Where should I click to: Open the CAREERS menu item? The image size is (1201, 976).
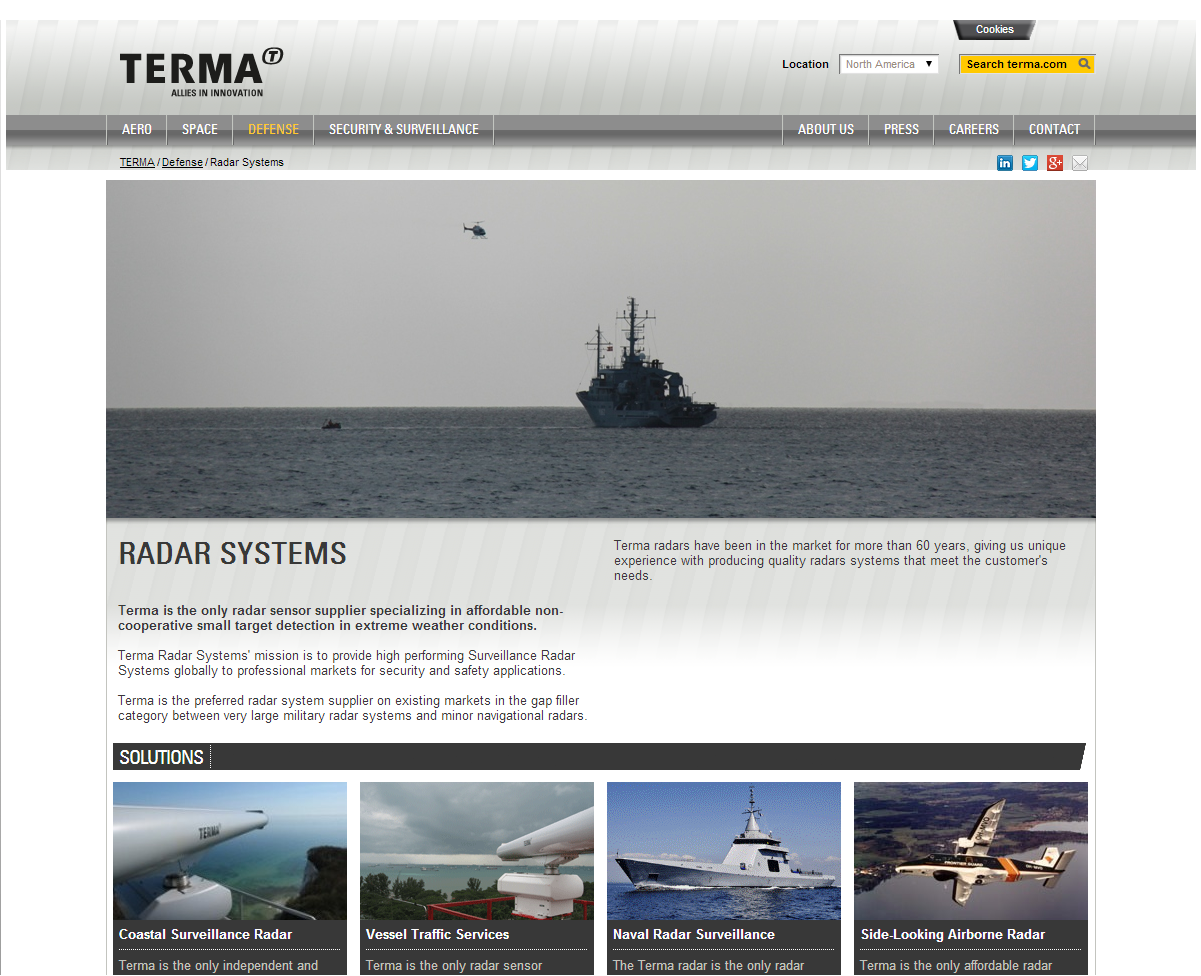click(x=973, y=129)
